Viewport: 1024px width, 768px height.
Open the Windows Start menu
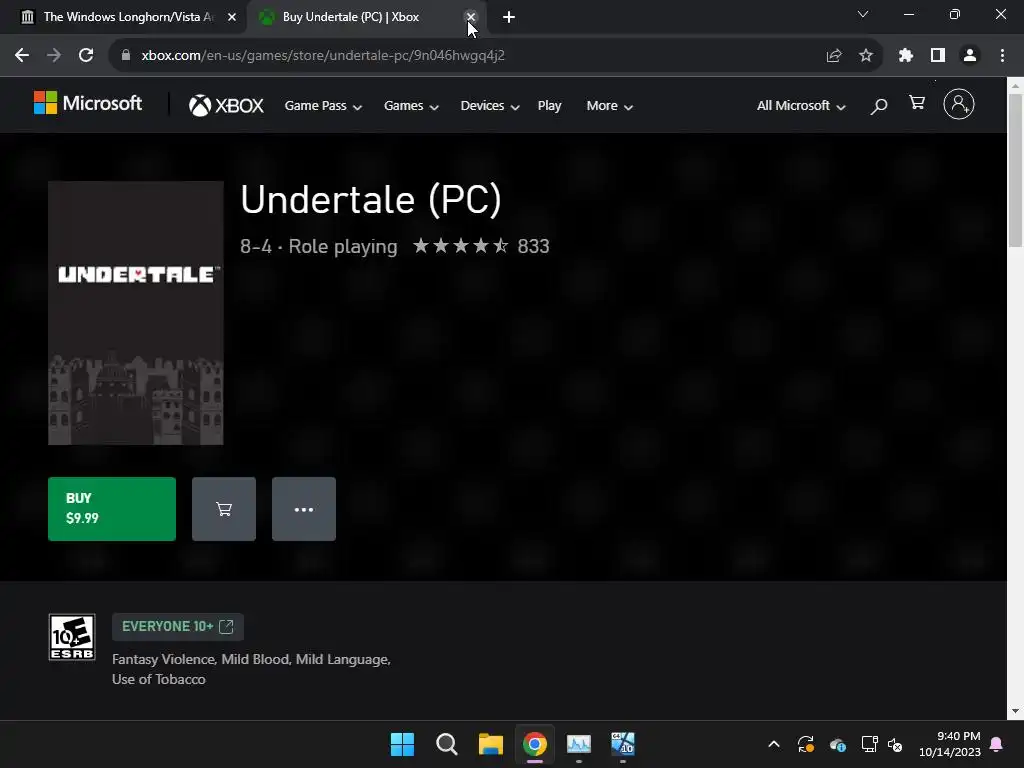(x=402, y=744)
